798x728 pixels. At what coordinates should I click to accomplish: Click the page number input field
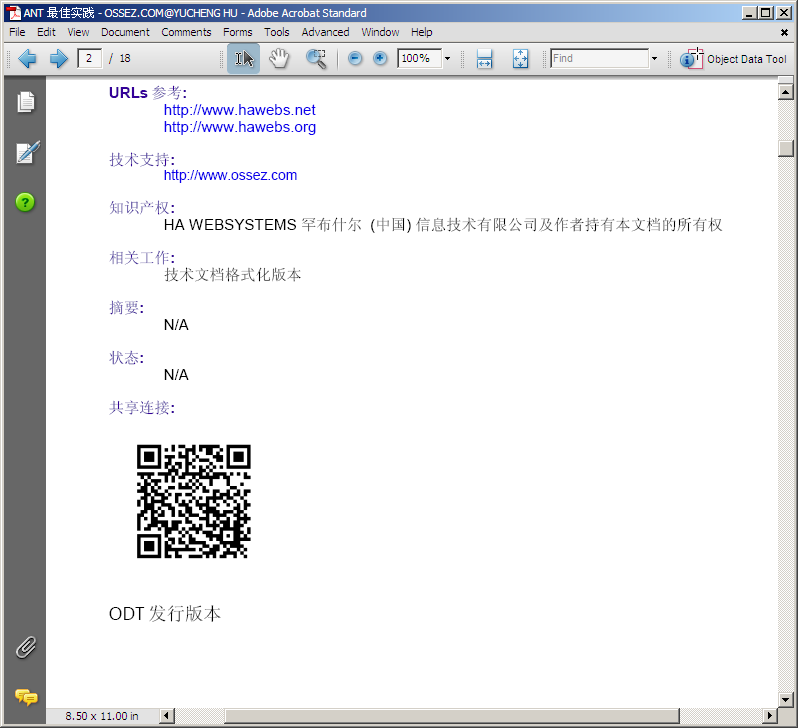click(x=90, y=59)
